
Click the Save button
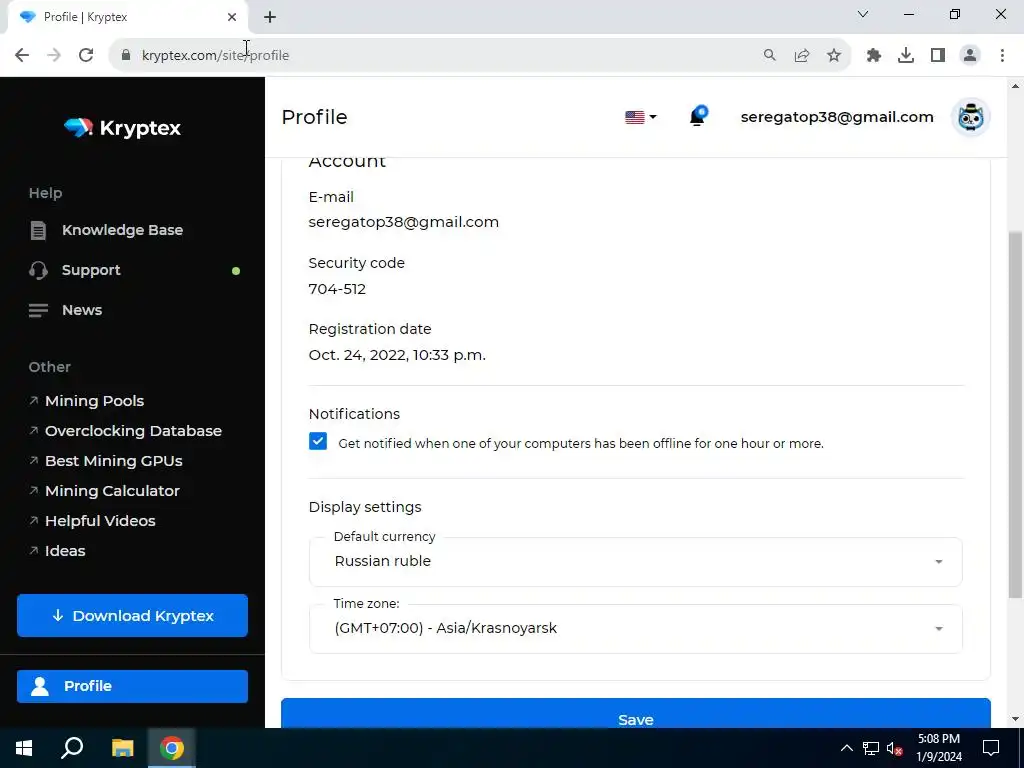point(635,713)
